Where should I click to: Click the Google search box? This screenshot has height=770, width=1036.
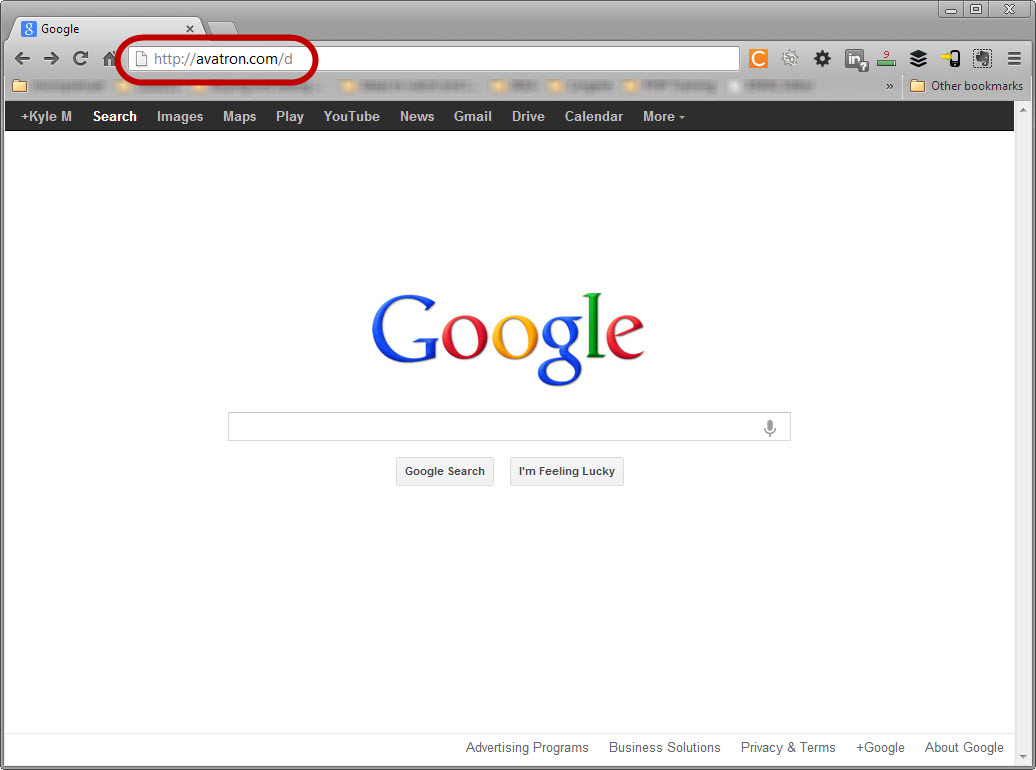click(509, 427)
